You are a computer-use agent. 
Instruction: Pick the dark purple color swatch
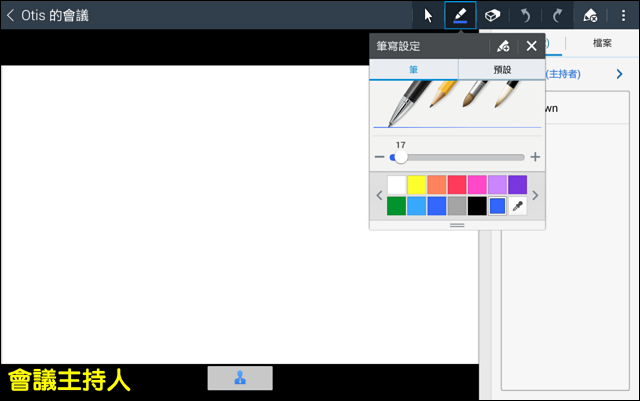518,185
